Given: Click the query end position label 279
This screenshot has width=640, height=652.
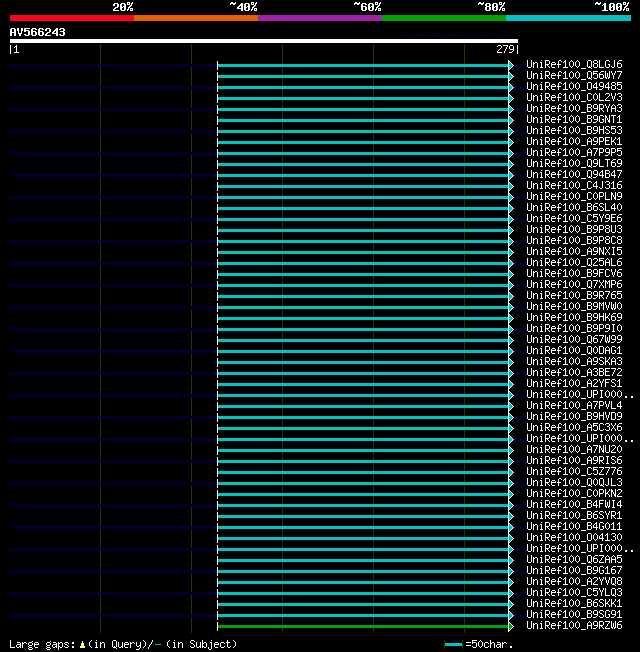Looking at the screenshot, I should (505, 49).
